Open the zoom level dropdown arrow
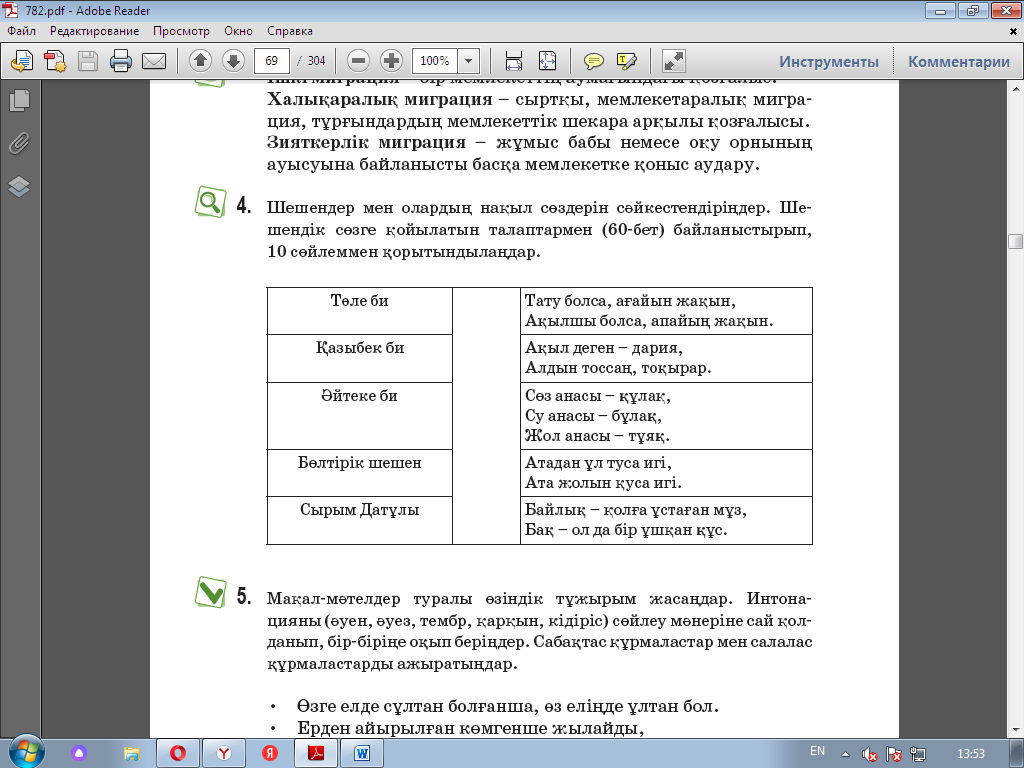Viewport: 1024px width, 768px height. pos(468,61)
